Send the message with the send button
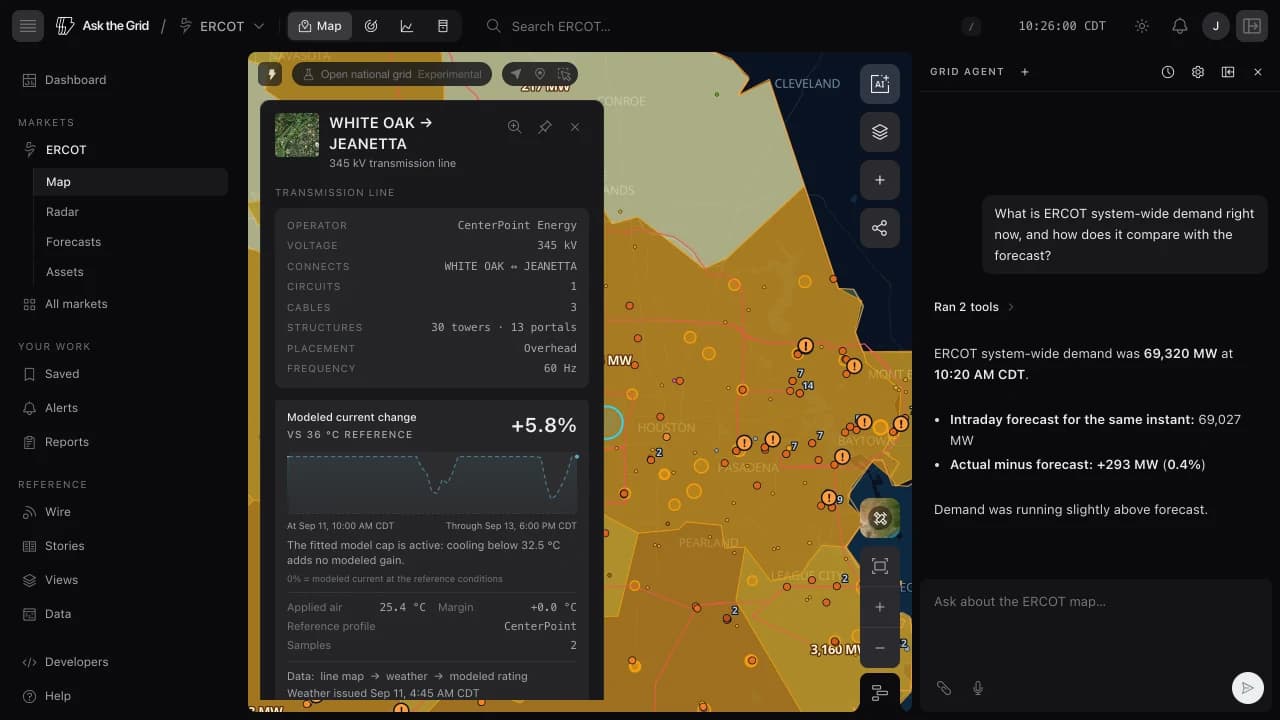The image size is (1280, 720). [x=1247, y=688]
